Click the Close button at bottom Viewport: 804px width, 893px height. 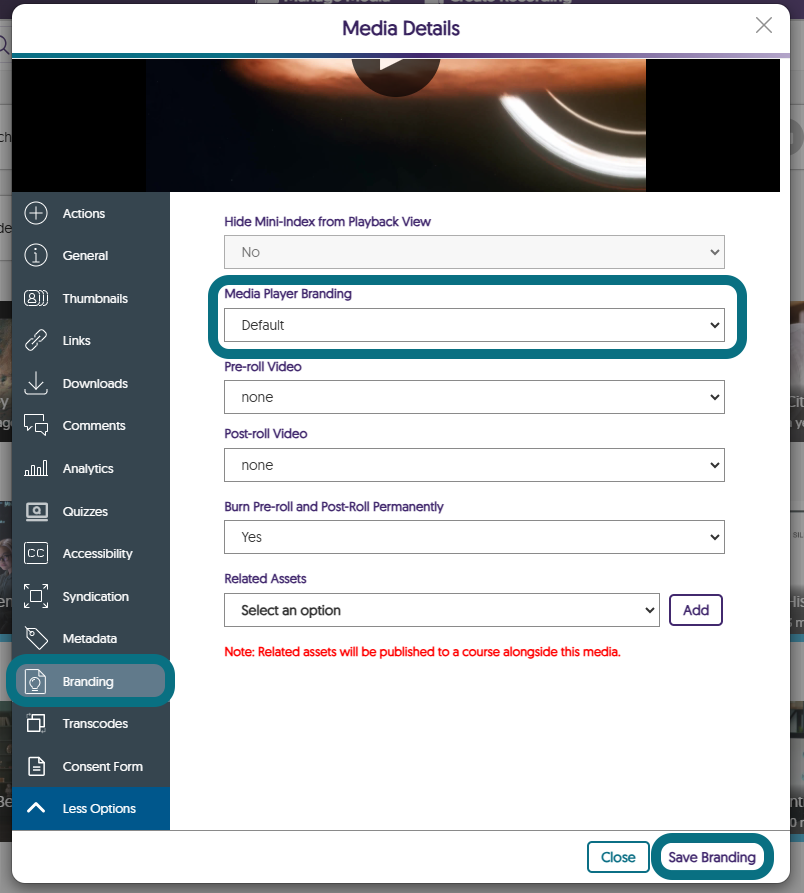click(x=618, y=857)
